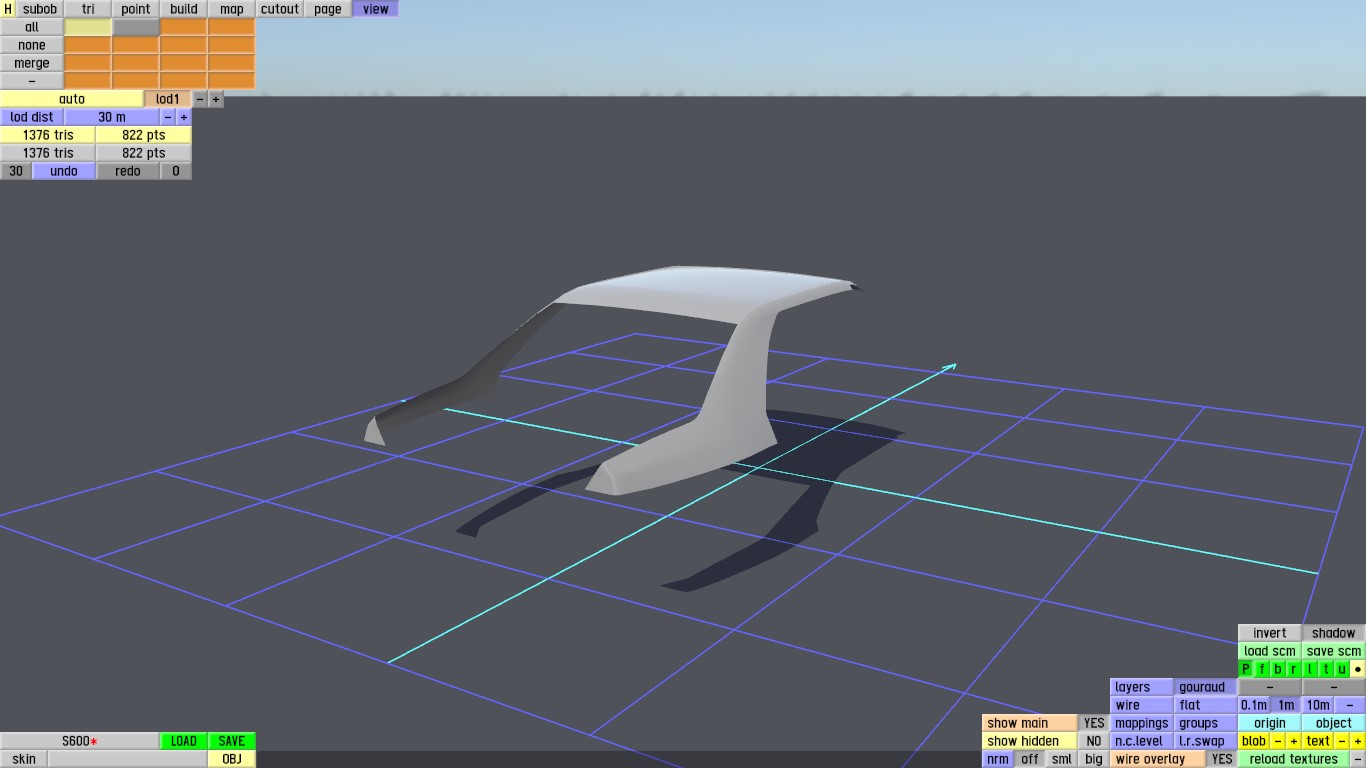
Task: Toggle the show hidden NO switch
Action: click(x=1094, y=741)
